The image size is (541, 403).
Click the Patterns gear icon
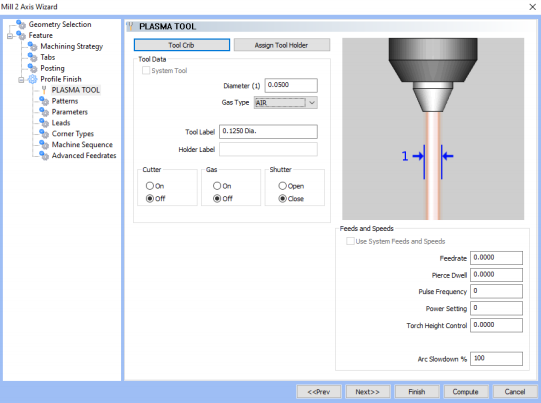(44, 101)
